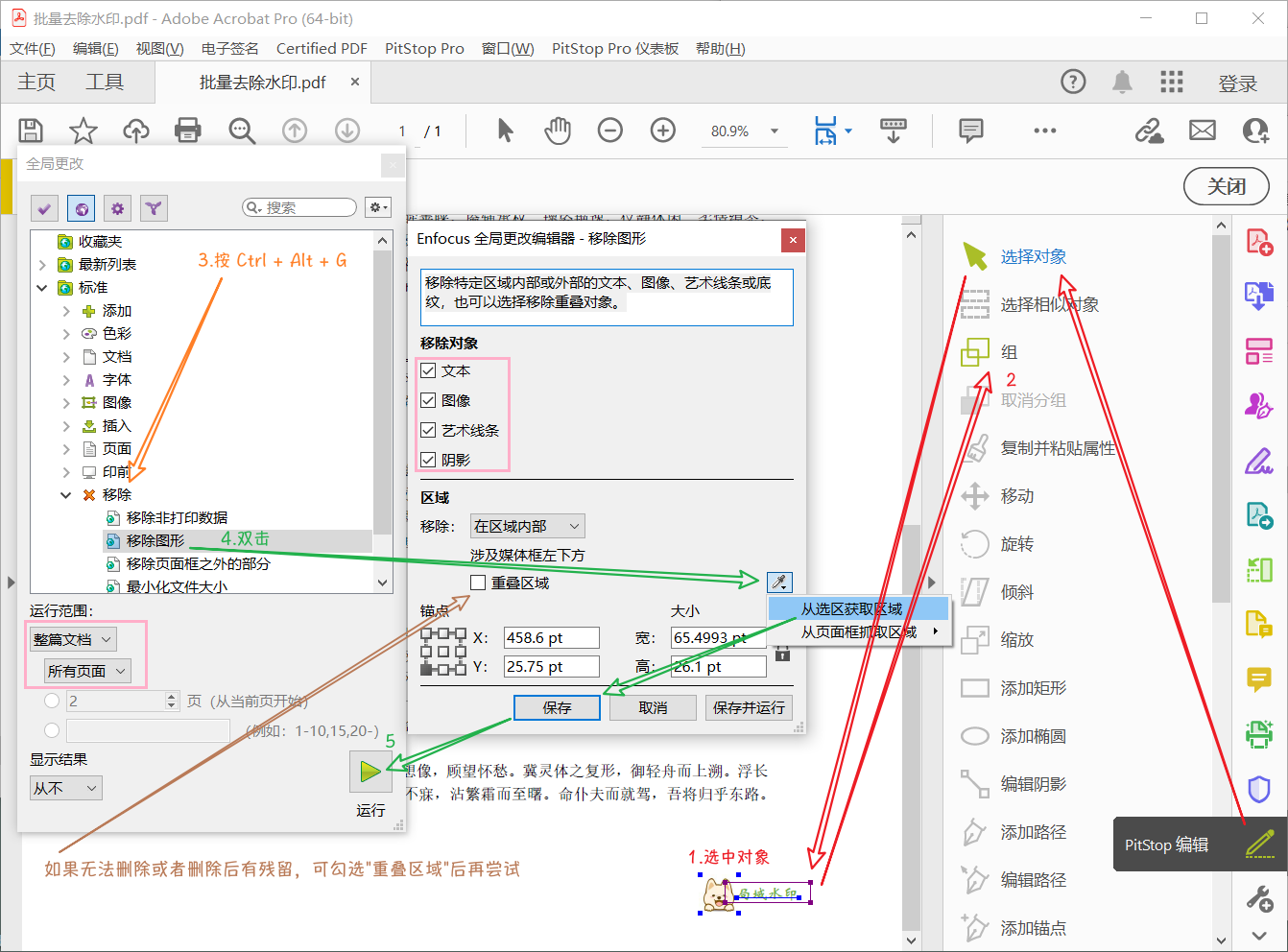Image resolution: width=1288 pixels, height=952 pixels.
Task: Go to previous page arrow
Action: pos(295,131)
